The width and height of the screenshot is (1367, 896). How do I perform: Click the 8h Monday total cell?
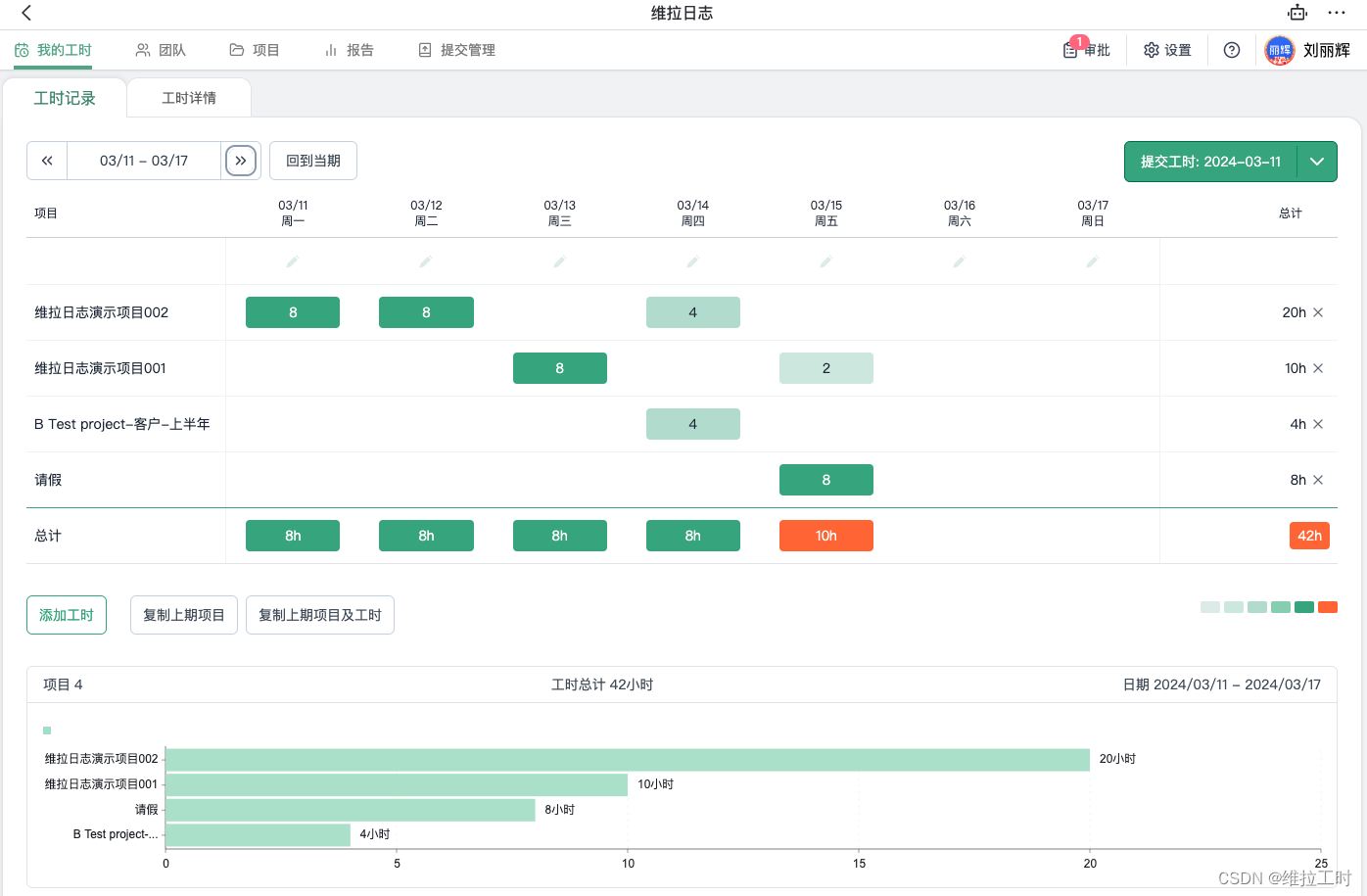click(293, 536)
